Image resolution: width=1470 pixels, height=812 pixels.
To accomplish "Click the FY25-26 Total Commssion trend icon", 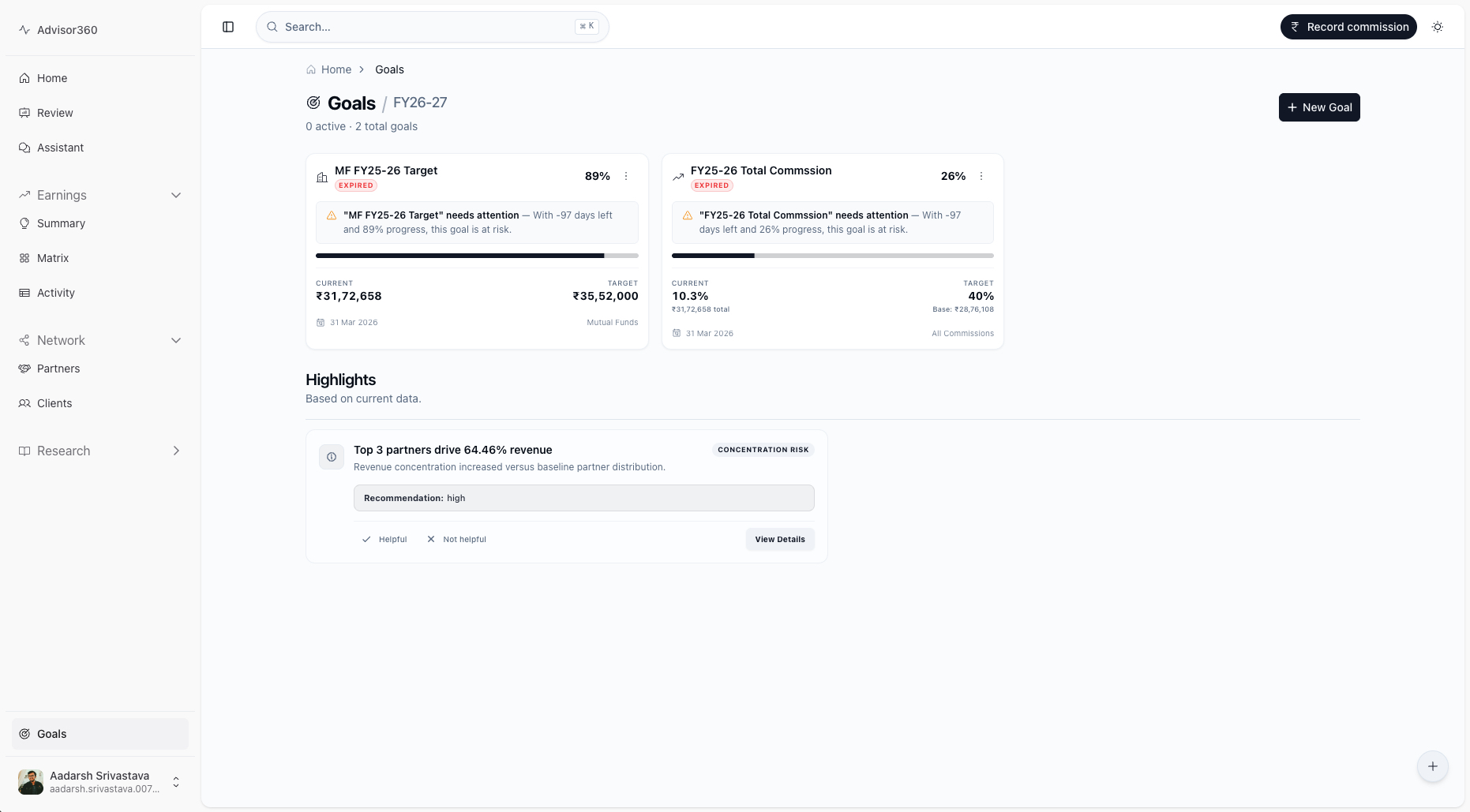I will coord(678,178).
